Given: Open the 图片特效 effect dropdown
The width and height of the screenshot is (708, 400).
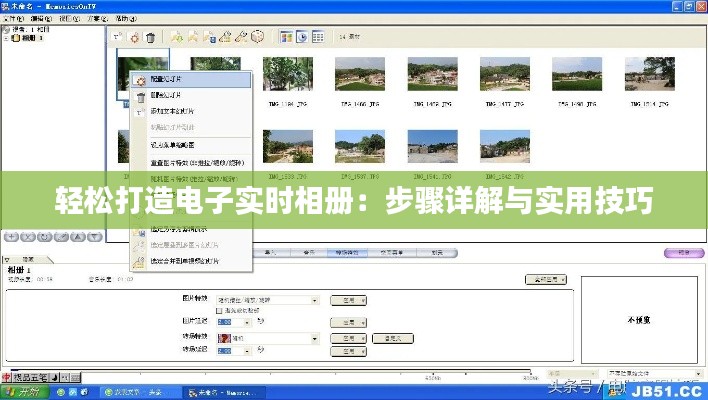Looking at the screenshot, I should pyautogui.click(x=315, y=299).
